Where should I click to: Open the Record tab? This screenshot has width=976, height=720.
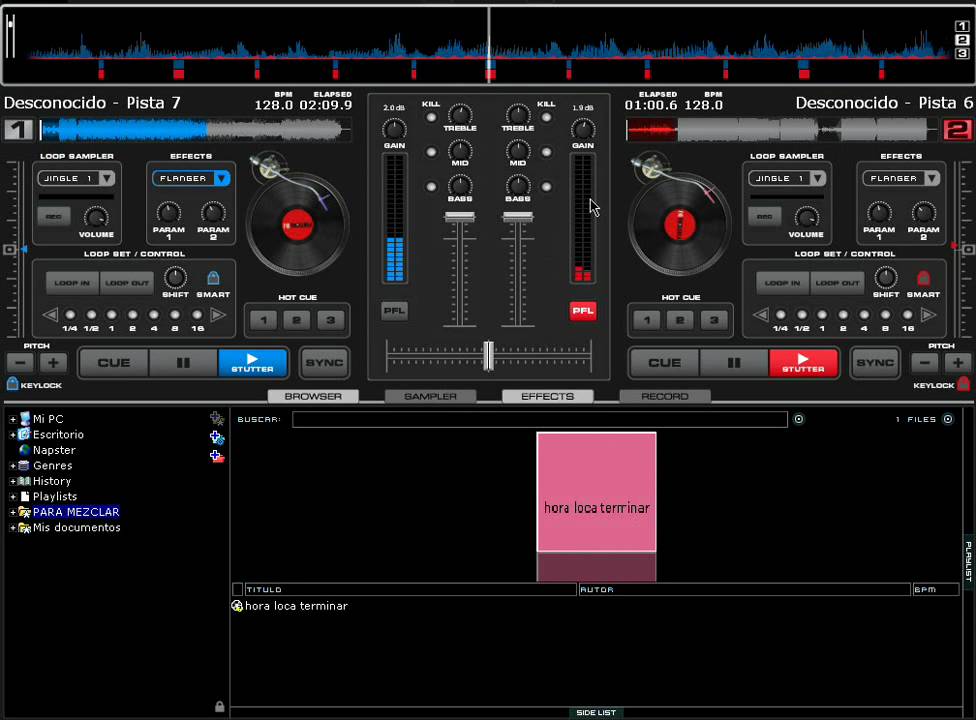664,396
